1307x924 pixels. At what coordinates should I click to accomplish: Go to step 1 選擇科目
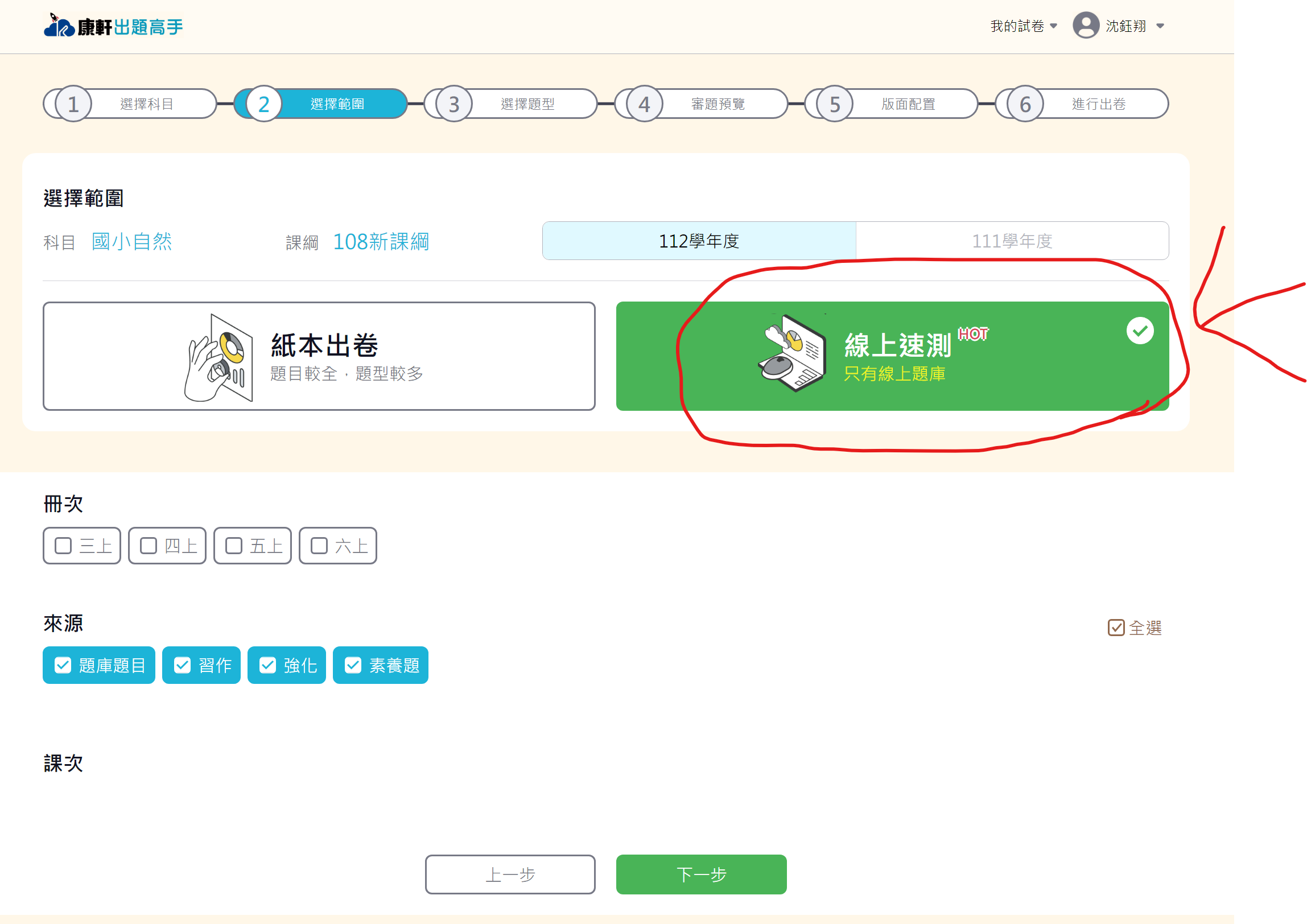coord(130,104)
